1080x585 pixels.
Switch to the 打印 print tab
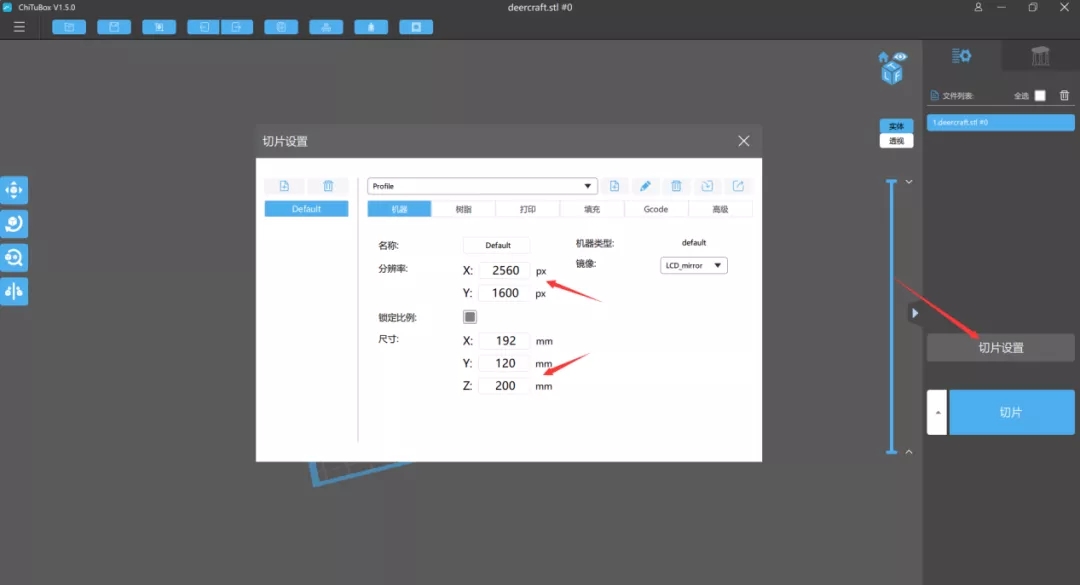click(528, 209)
